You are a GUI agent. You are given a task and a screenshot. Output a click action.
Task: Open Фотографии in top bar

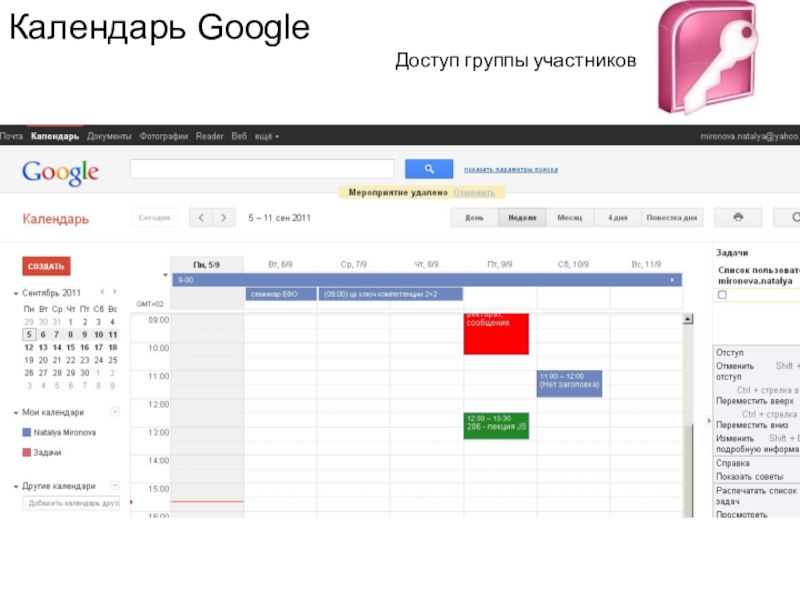pos(164,136)
